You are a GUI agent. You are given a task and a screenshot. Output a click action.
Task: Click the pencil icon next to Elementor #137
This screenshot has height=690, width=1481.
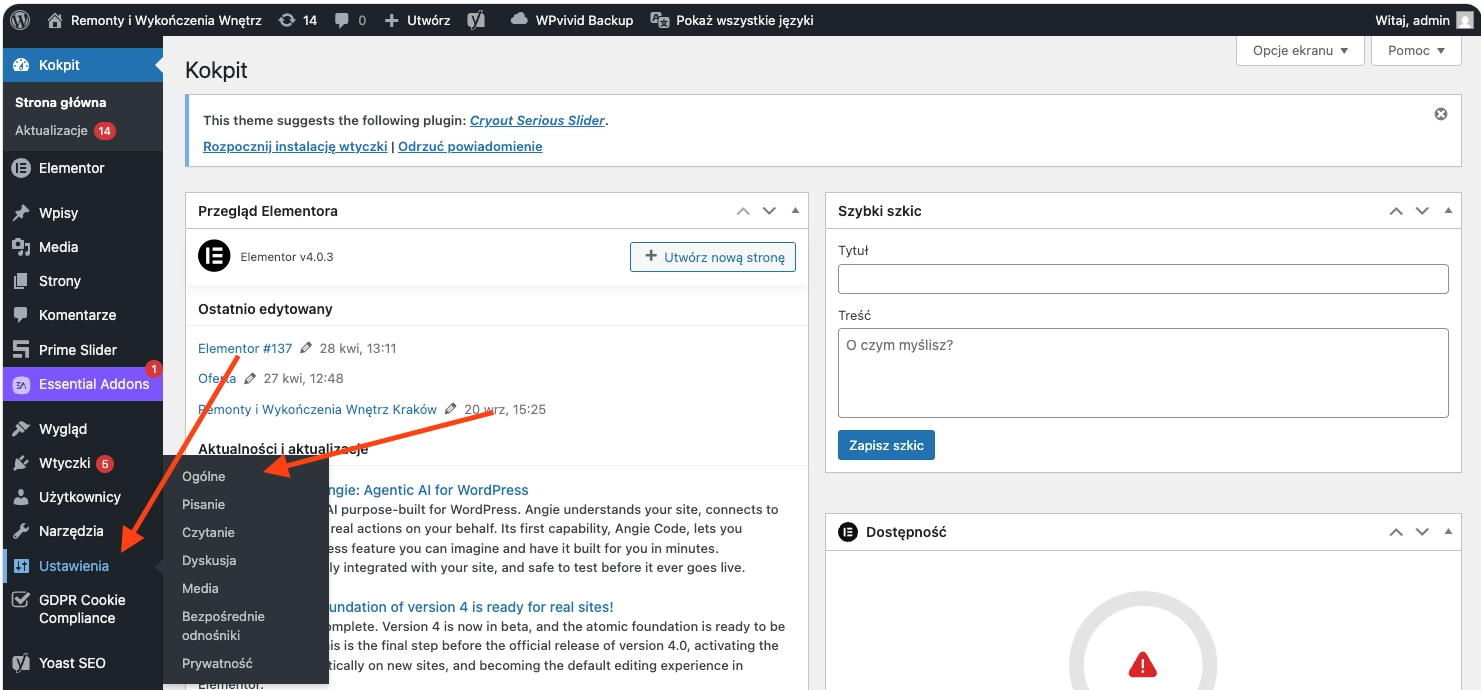tap(306, 348)
